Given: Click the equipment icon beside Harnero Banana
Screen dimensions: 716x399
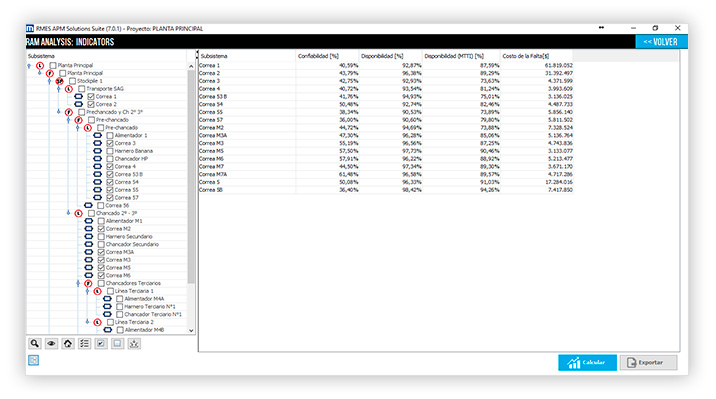Looking at the screenshot, I should coord(98,151).
